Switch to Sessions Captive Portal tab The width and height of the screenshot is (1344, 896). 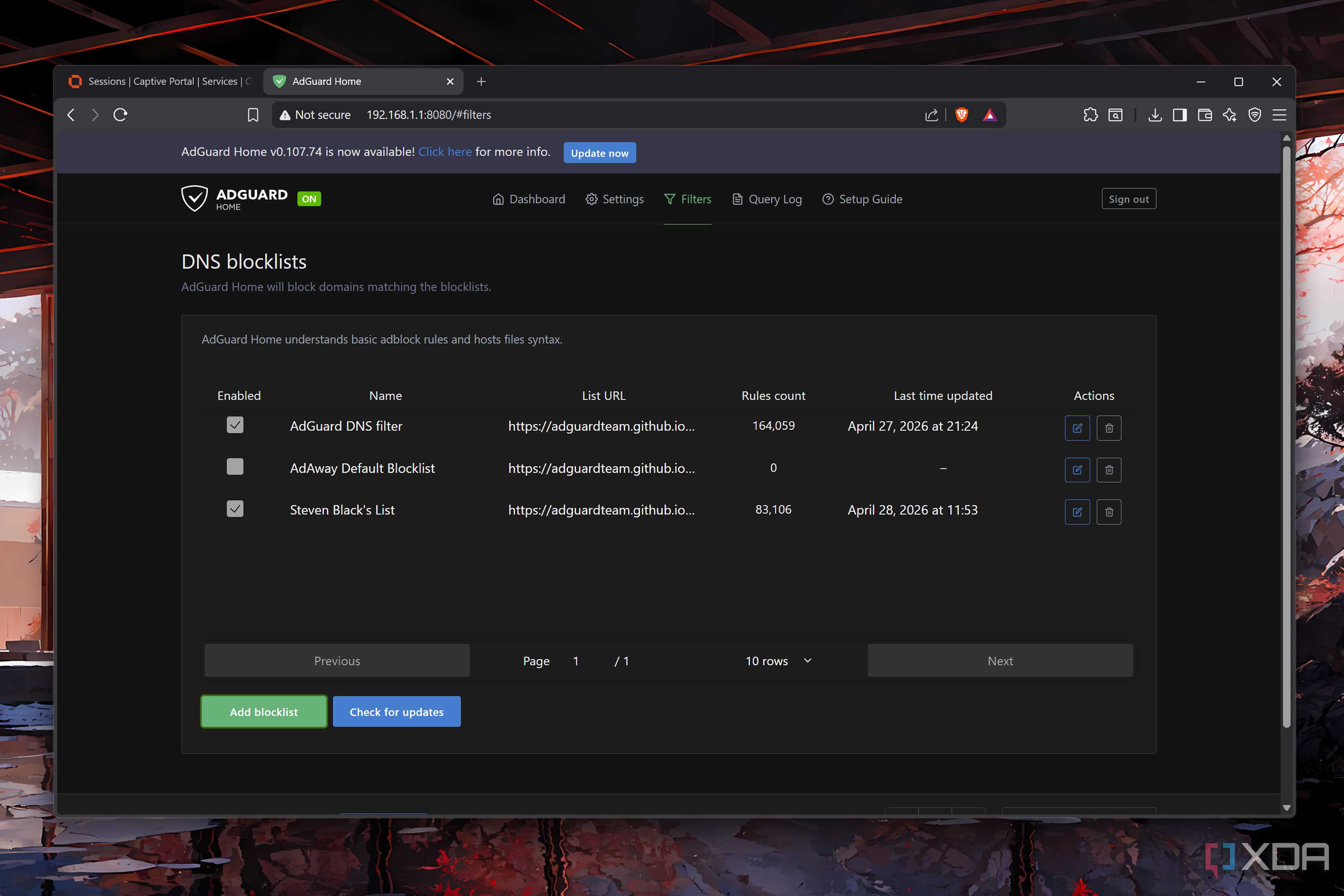click(x=160, y=81)
